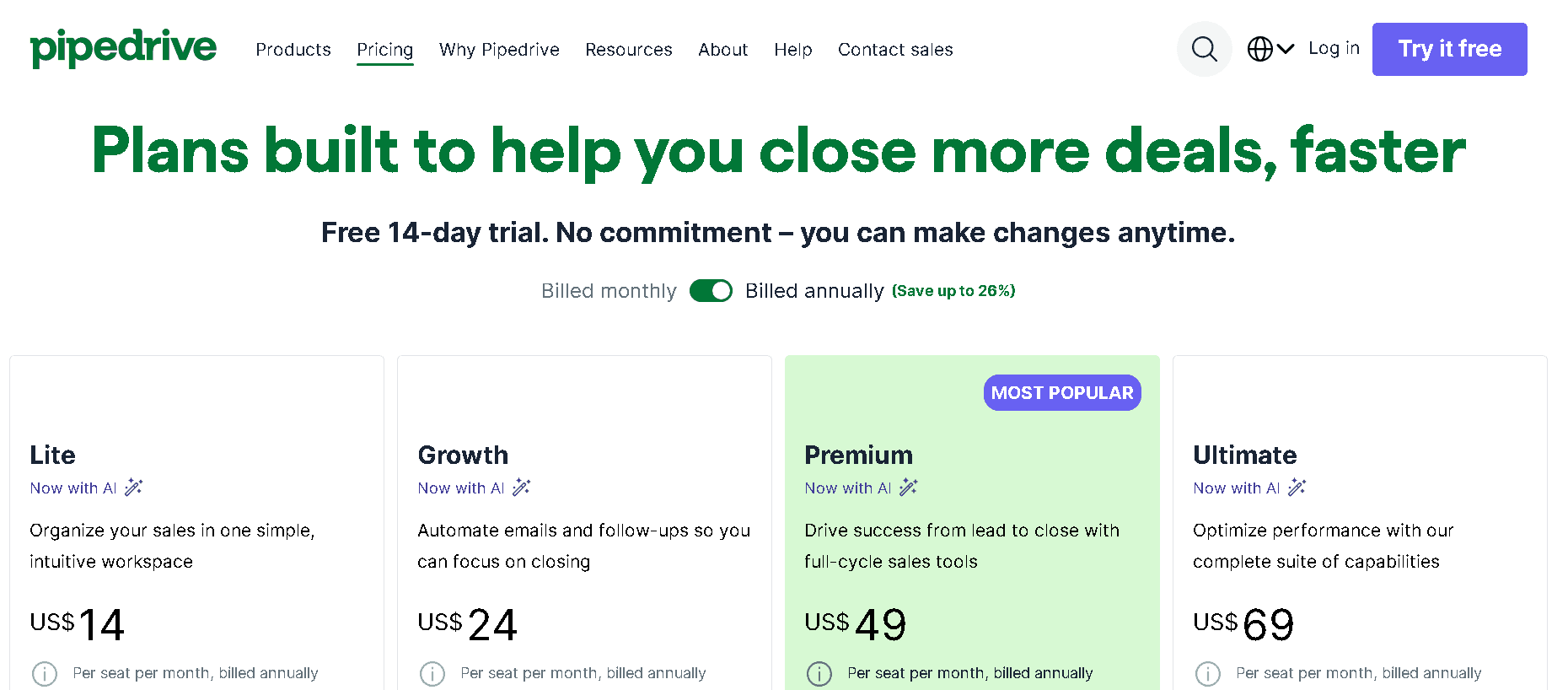1568x690 pixels.
Task: Click the info icon under the Ultimate price
Action: click(1208, 673)
